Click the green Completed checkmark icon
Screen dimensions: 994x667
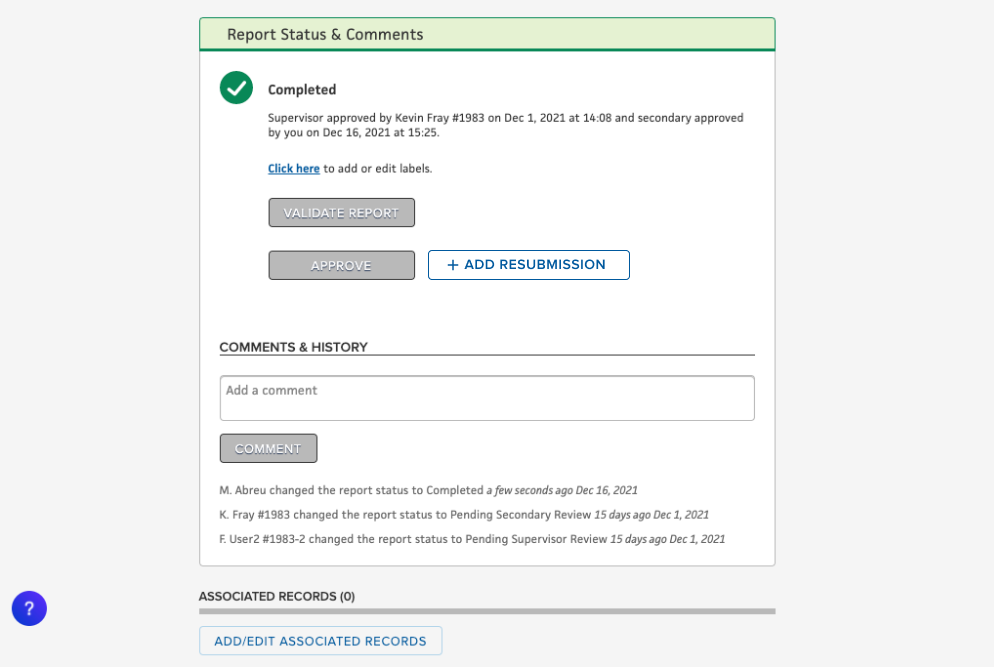point(236,88)
